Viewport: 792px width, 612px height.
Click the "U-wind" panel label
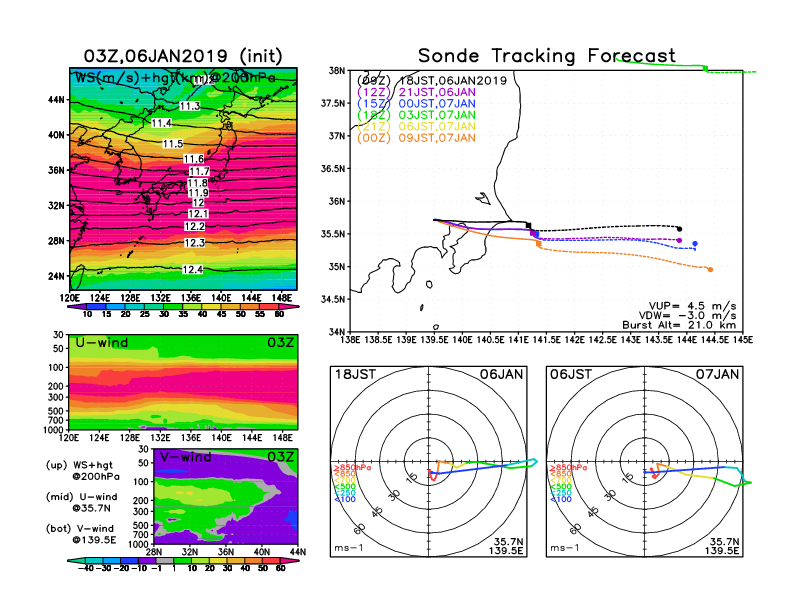tap(102, 343)
